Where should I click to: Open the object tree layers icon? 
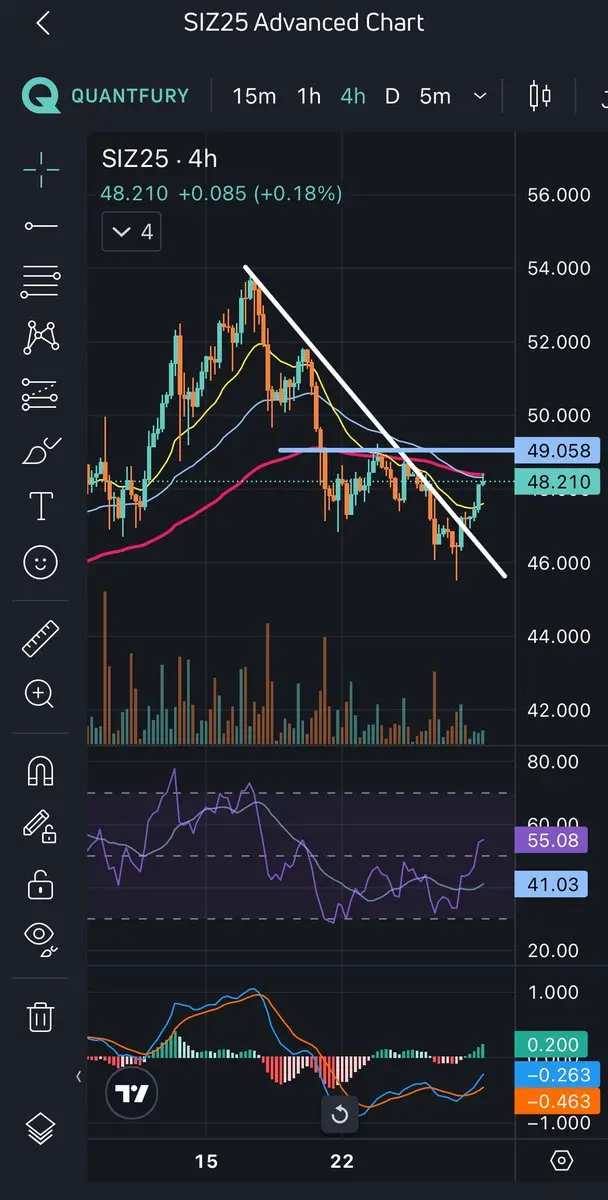pyautogui.click(x=41, y=1130)
